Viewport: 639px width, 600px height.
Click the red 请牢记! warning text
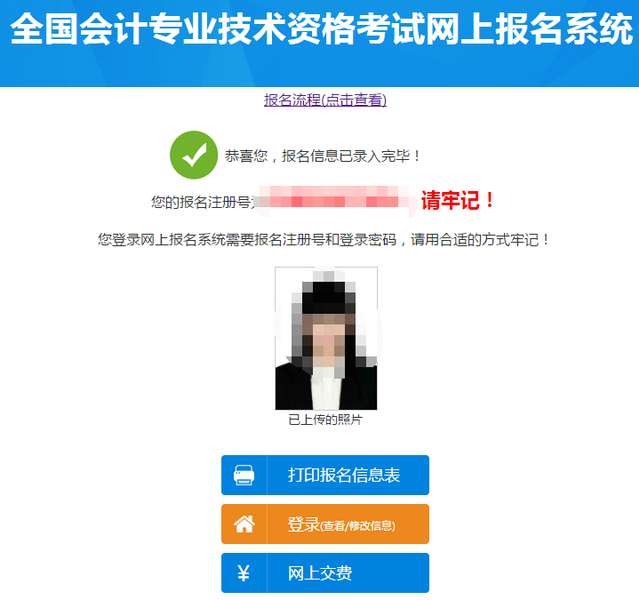coord(458,200)
